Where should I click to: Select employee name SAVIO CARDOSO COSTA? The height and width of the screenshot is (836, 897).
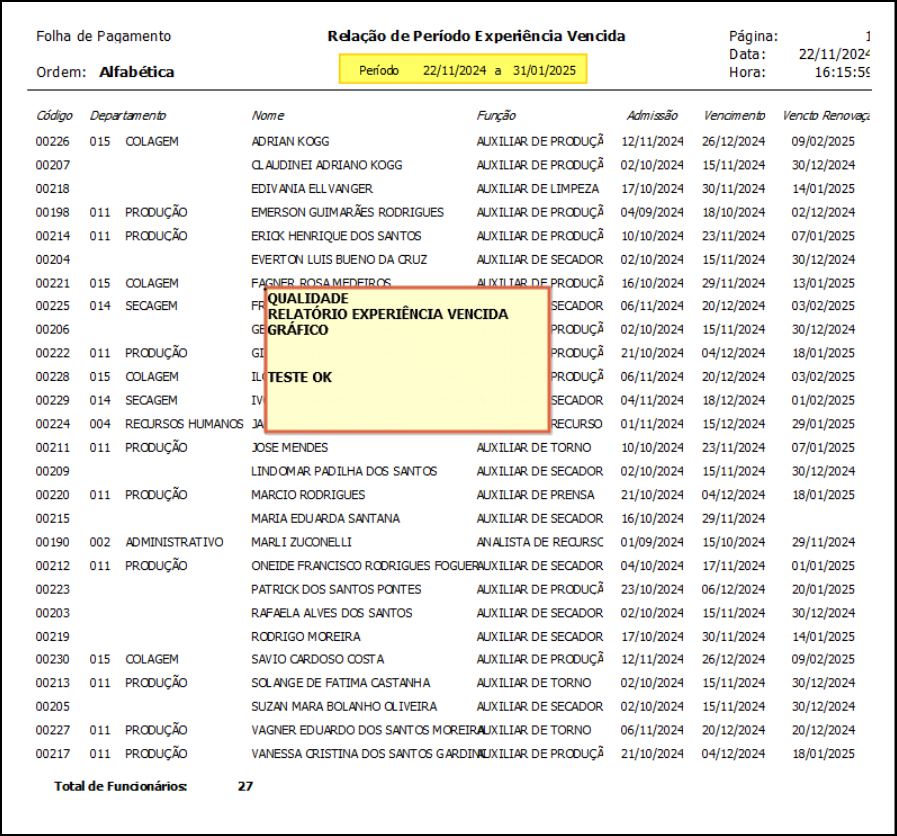click(x=317, y=659)
